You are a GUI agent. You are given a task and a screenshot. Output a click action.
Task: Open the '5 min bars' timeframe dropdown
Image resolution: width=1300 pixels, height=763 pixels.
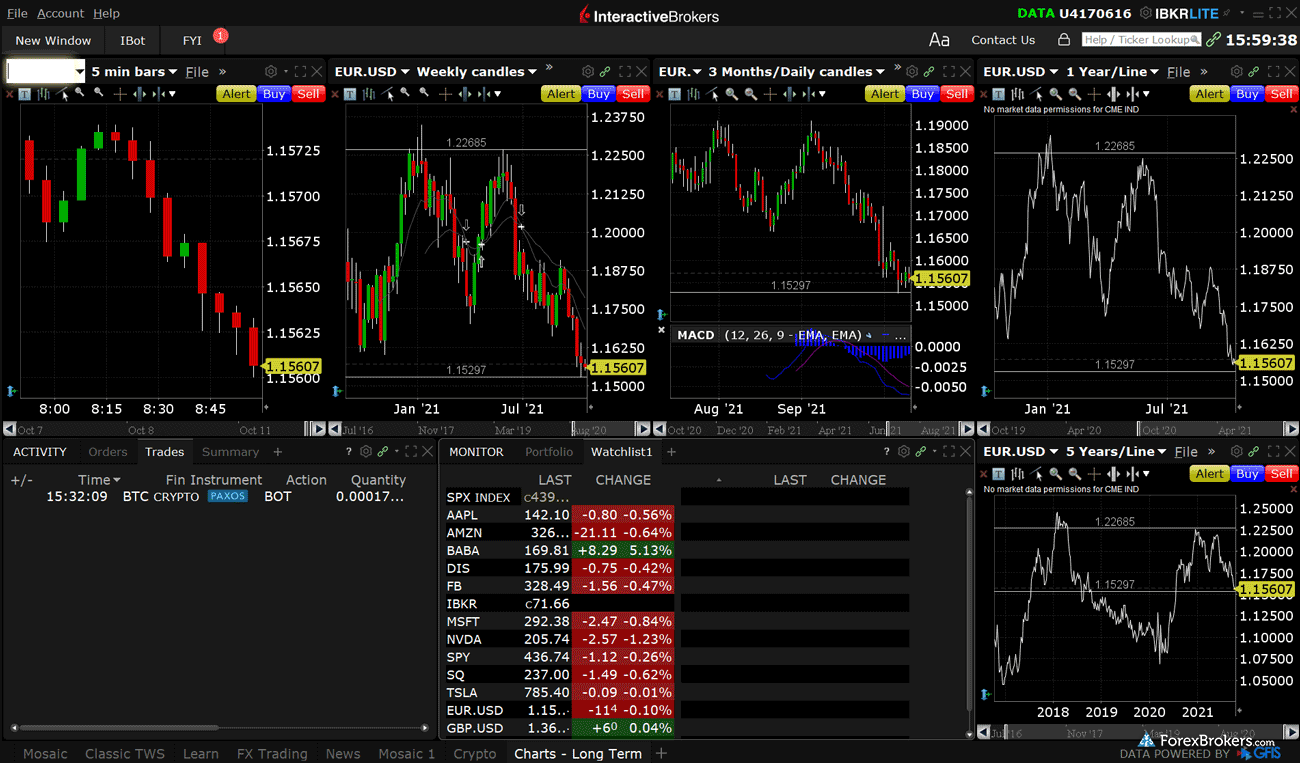pyautogui.click(x=134, y=72)
